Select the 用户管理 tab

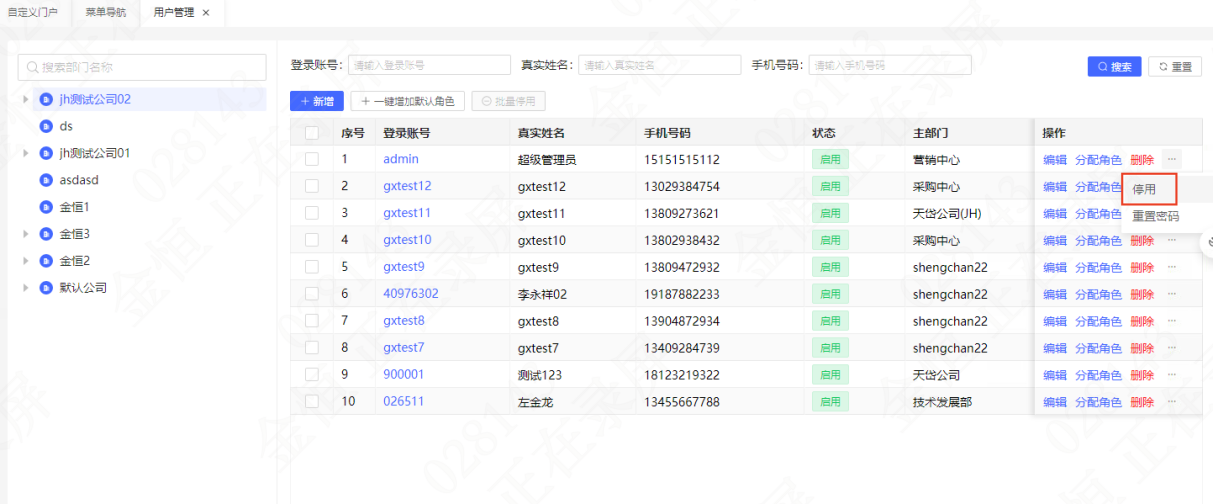174,13
